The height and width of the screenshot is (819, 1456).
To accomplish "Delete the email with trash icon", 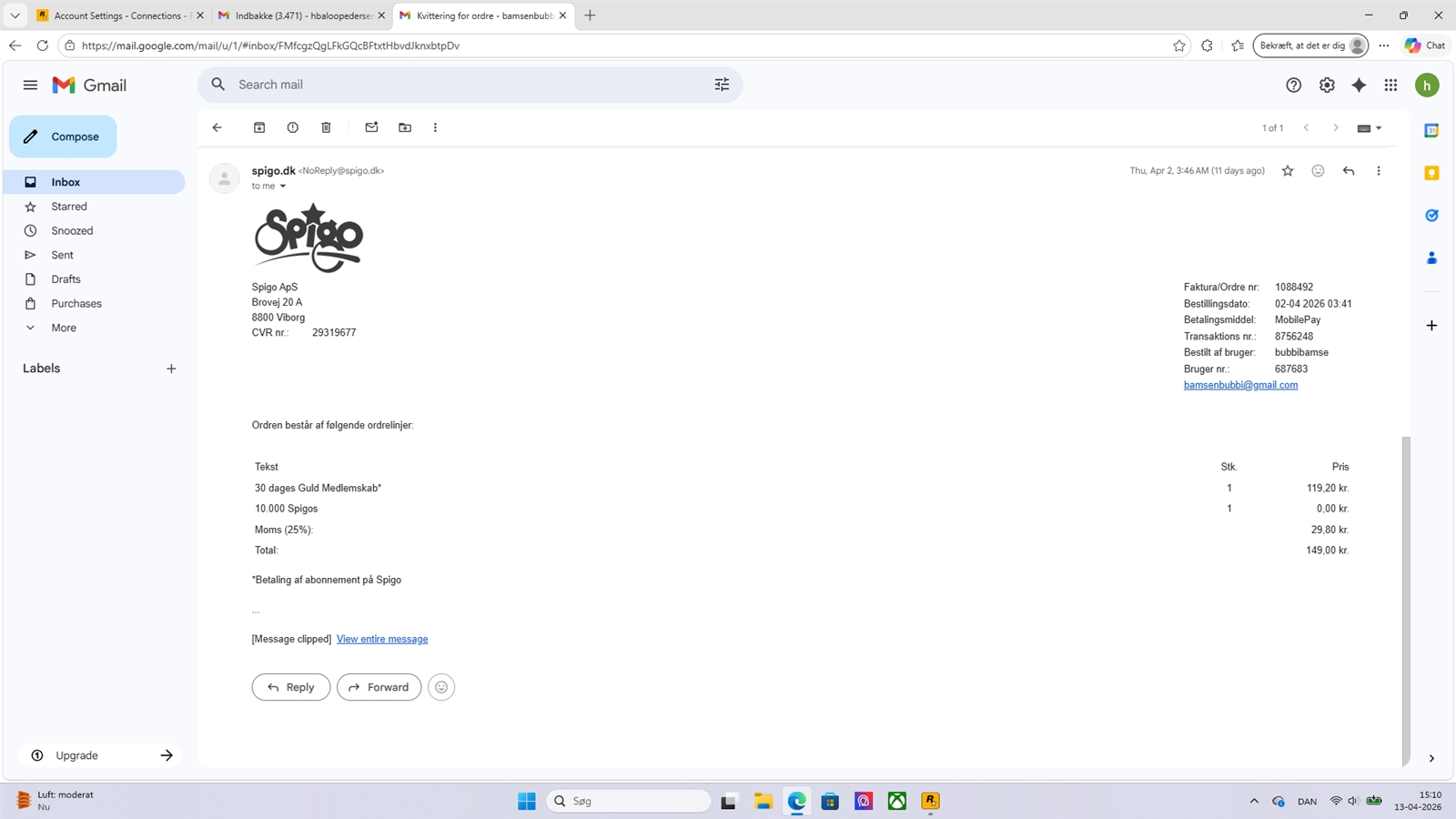I will 326,127.
